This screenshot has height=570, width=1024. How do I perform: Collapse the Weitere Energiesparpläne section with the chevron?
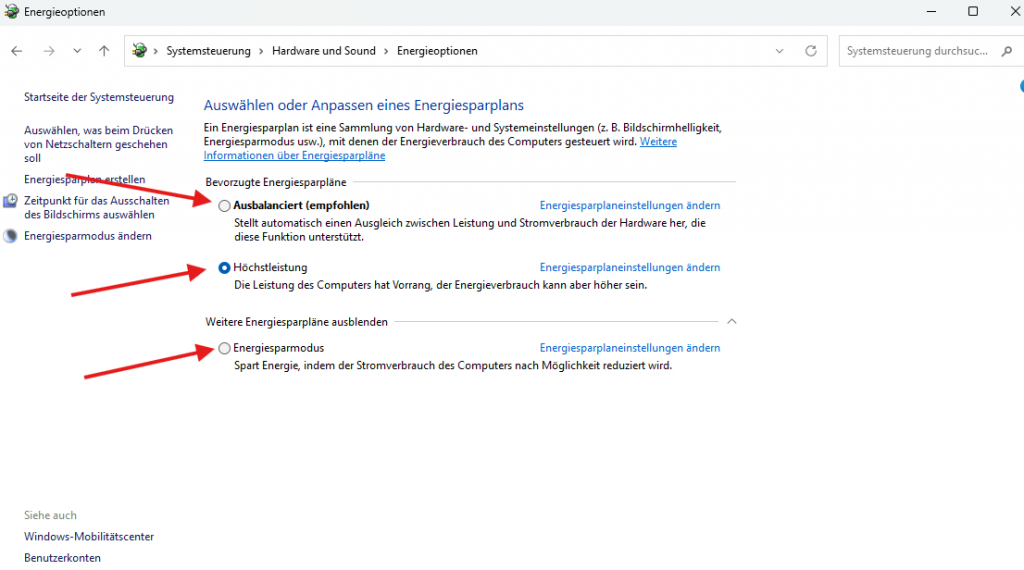click(x=731, y=322)
